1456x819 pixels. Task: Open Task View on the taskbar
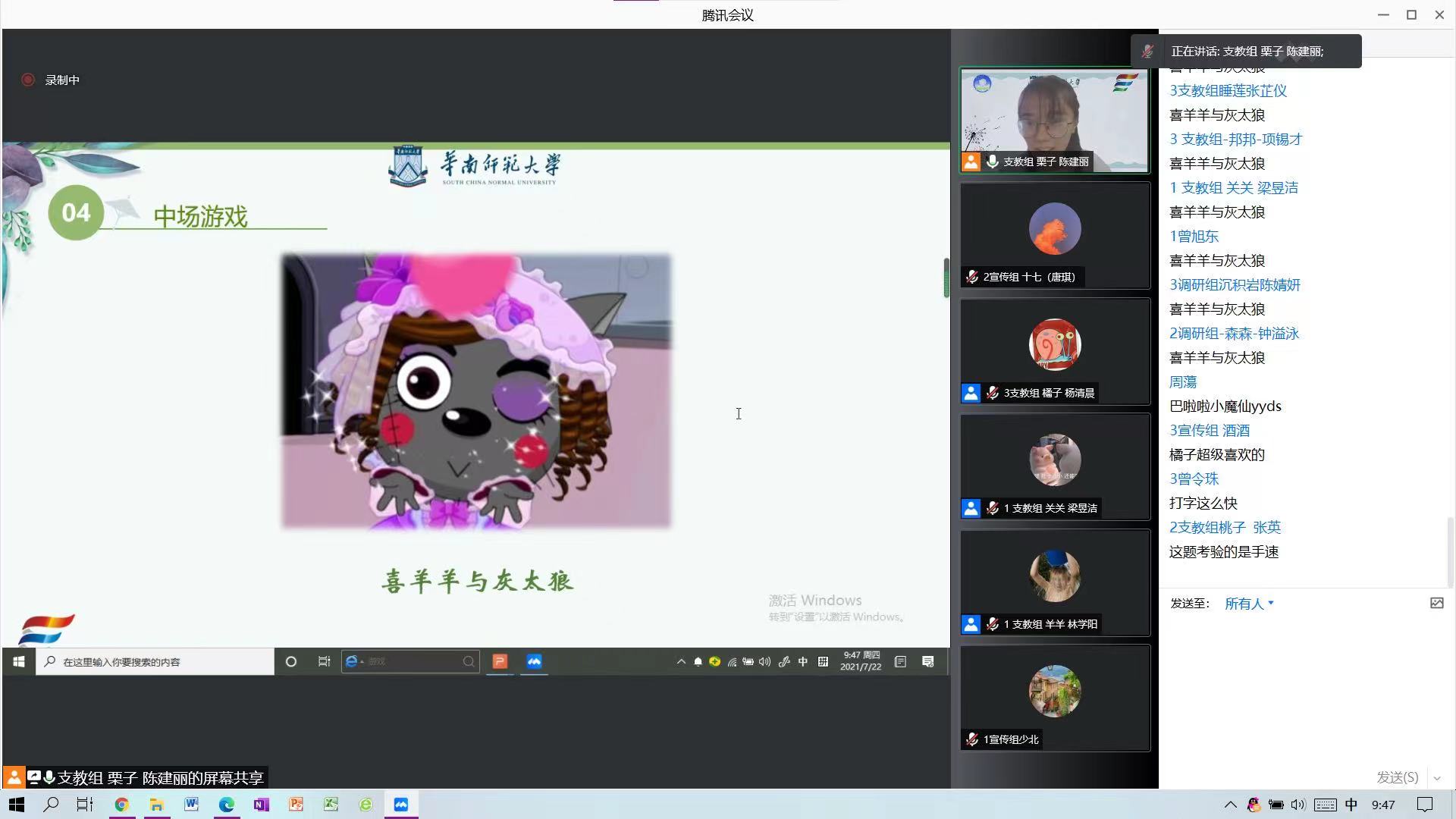85,805
